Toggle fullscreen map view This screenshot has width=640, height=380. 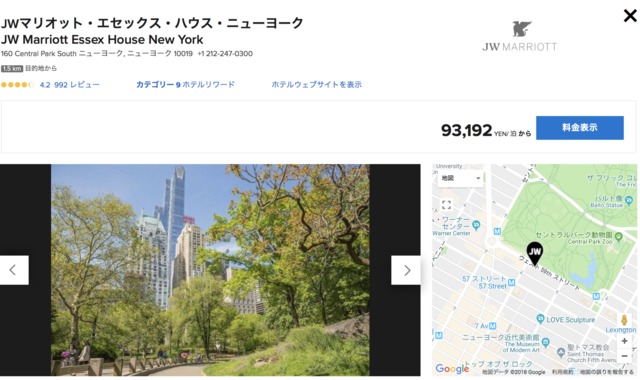[x=446, y=204]
